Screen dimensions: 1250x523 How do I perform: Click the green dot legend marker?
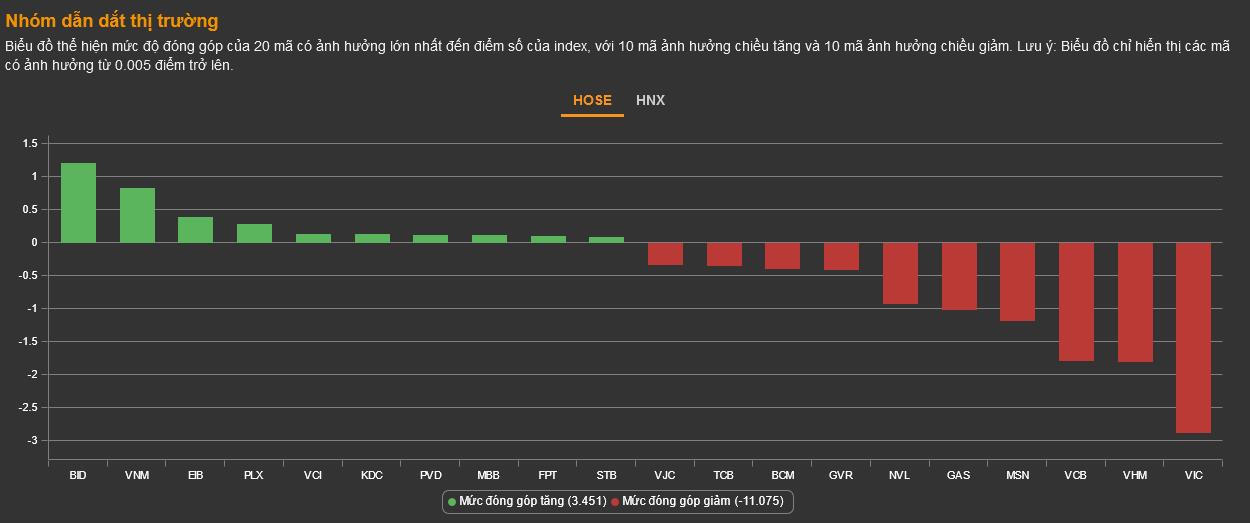point(452,501)
